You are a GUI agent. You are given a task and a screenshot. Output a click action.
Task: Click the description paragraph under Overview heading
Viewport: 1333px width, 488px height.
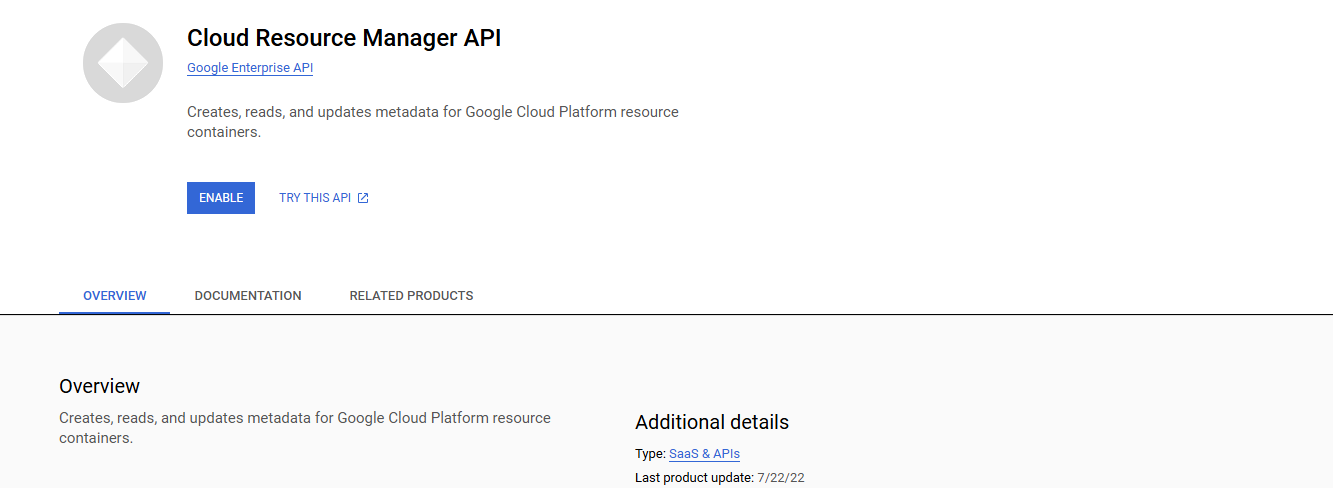[304, 418]
